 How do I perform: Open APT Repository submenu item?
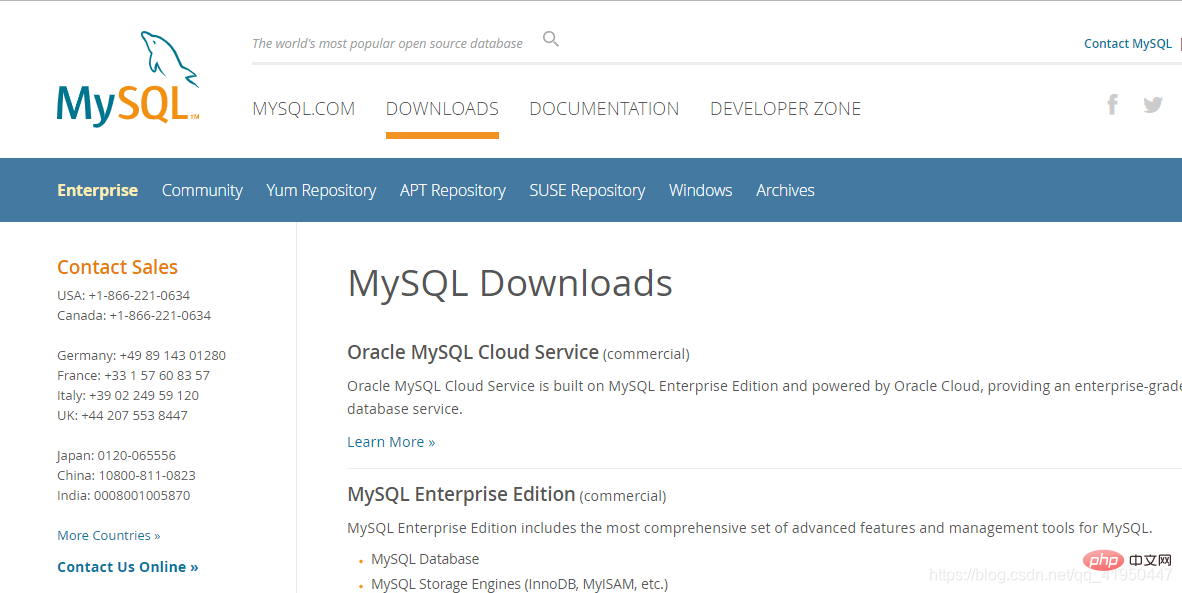pos(452,191)
